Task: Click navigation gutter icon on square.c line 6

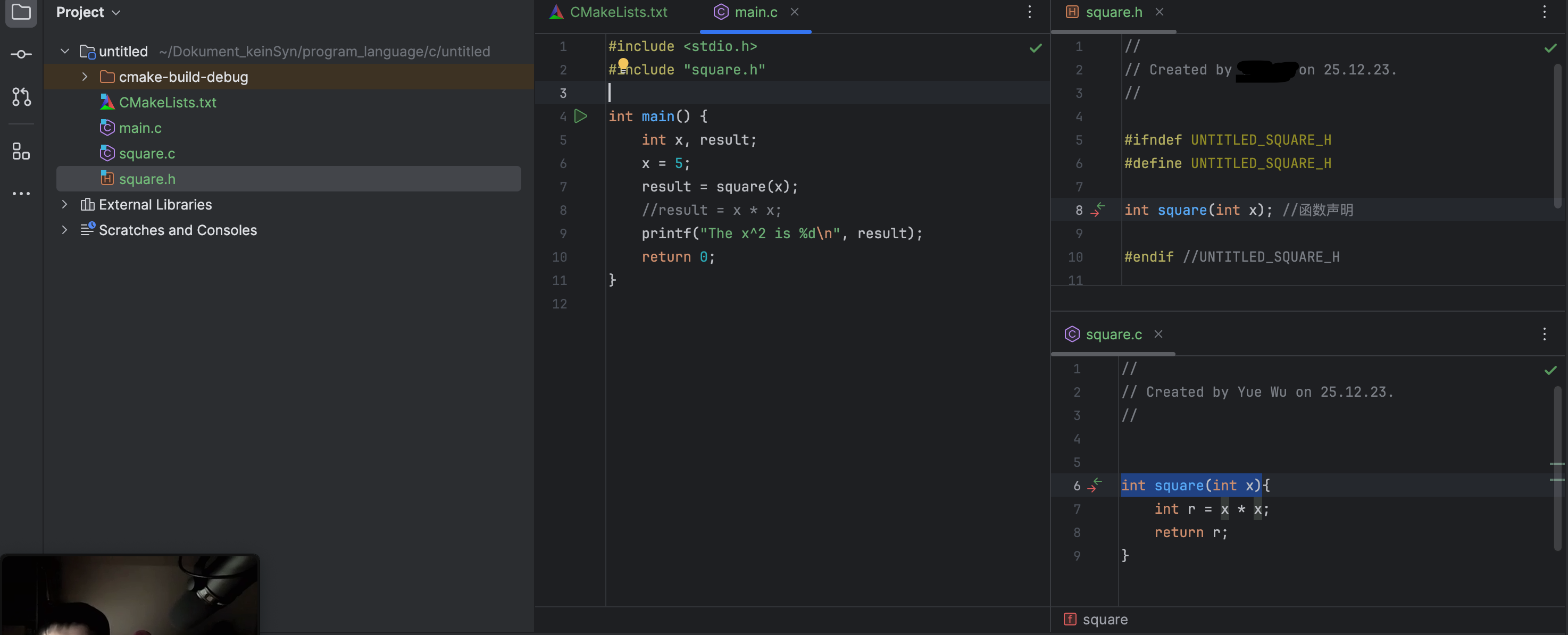Action: coord(1095,484)
